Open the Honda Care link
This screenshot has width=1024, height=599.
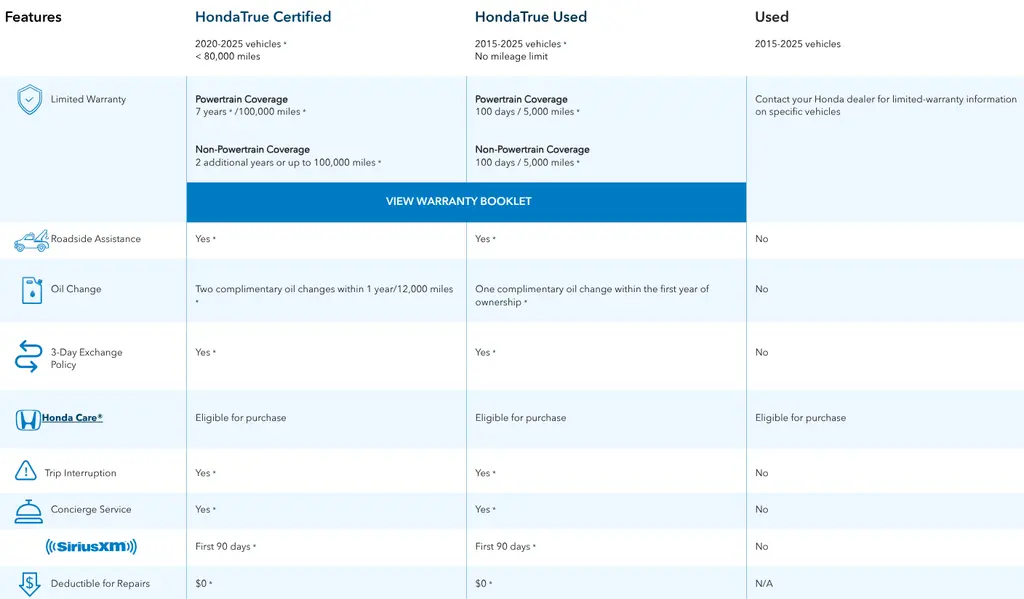coord(72,417)
